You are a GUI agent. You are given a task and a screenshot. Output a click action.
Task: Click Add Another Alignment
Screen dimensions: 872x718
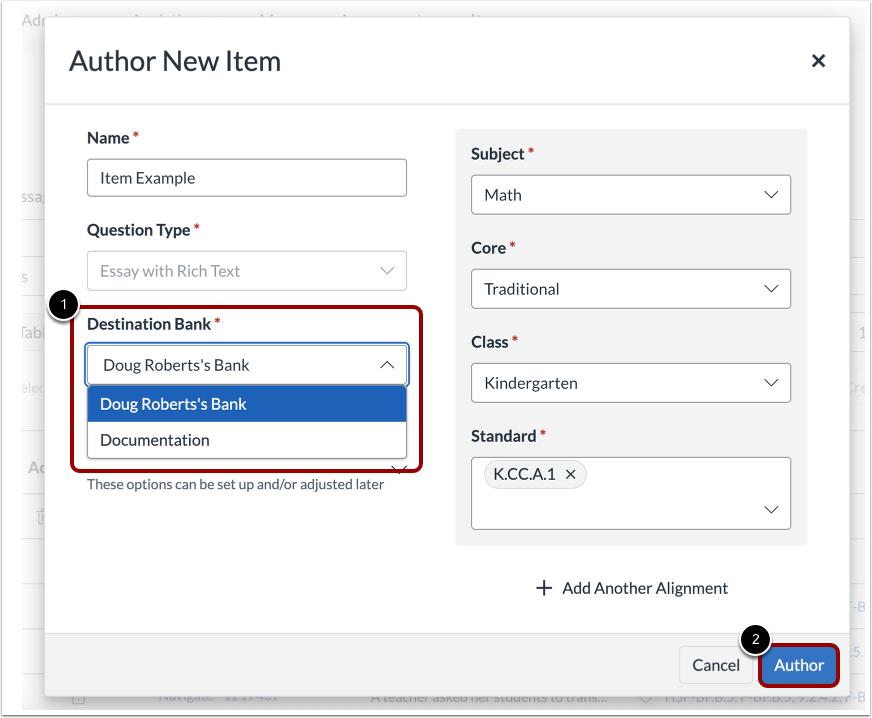click(631, 588)
